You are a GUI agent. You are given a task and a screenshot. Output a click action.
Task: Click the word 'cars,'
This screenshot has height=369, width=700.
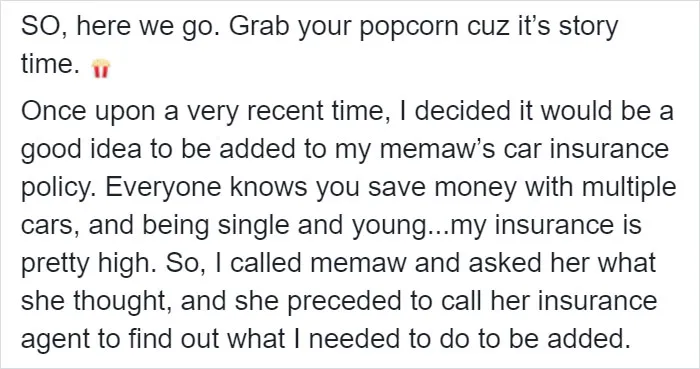tap(51, 227)
